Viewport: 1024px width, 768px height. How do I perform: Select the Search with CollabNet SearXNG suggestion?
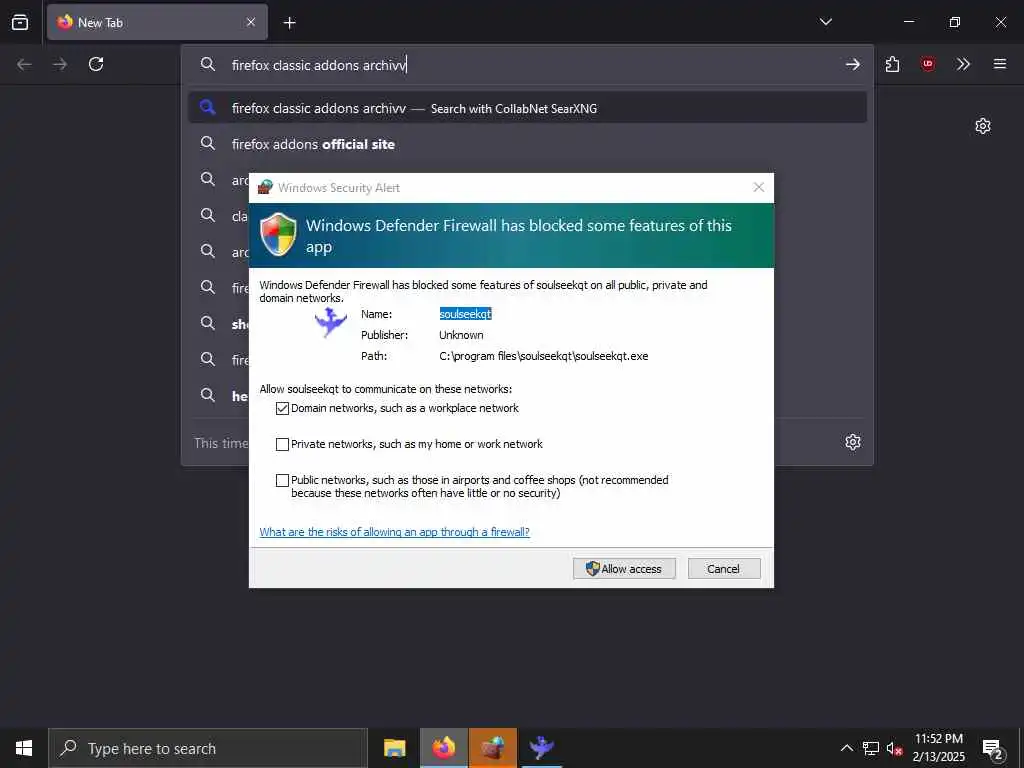pyautogui.click(x=527, y=108)
